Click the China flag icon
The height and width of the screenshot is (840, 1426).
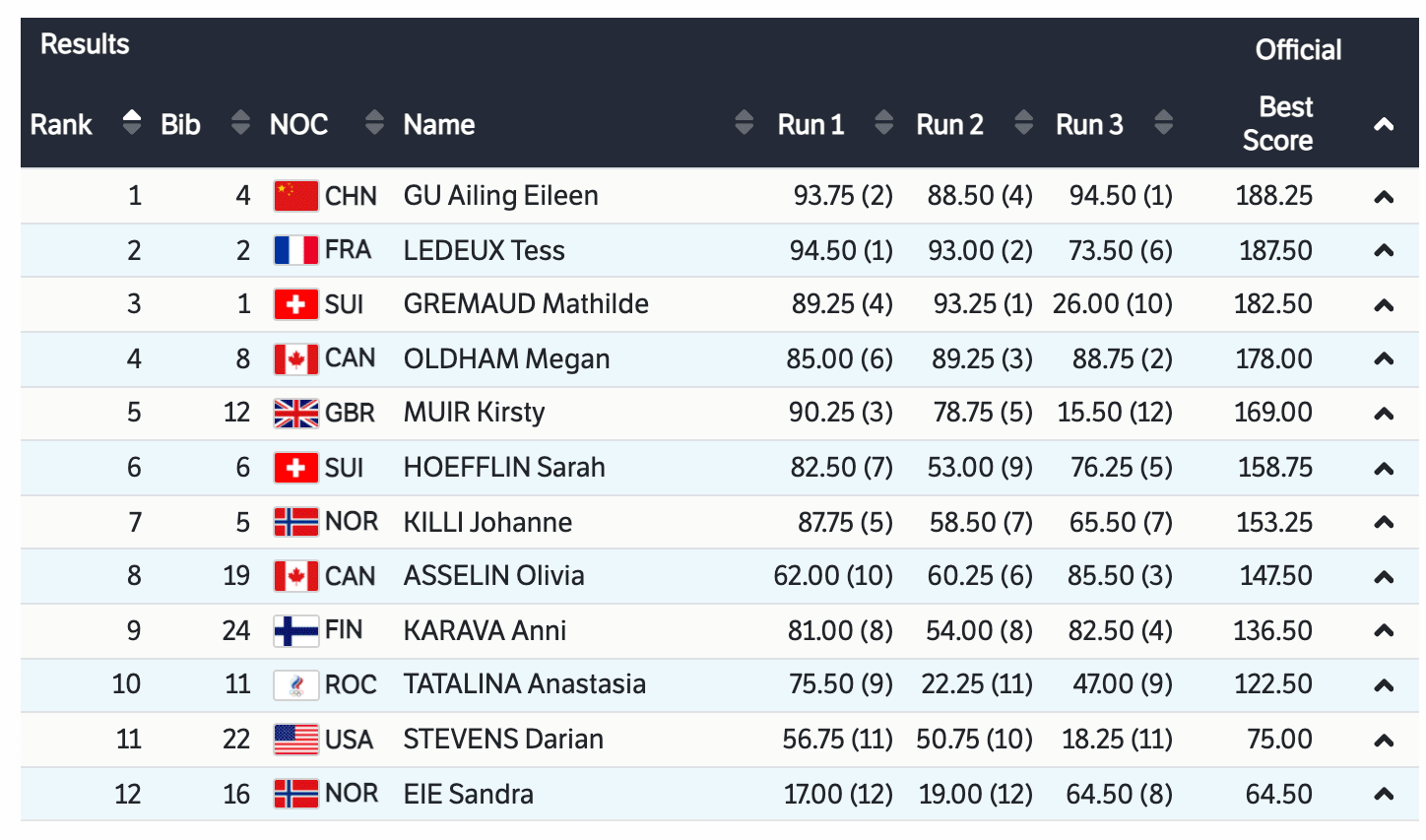(295, 196)
